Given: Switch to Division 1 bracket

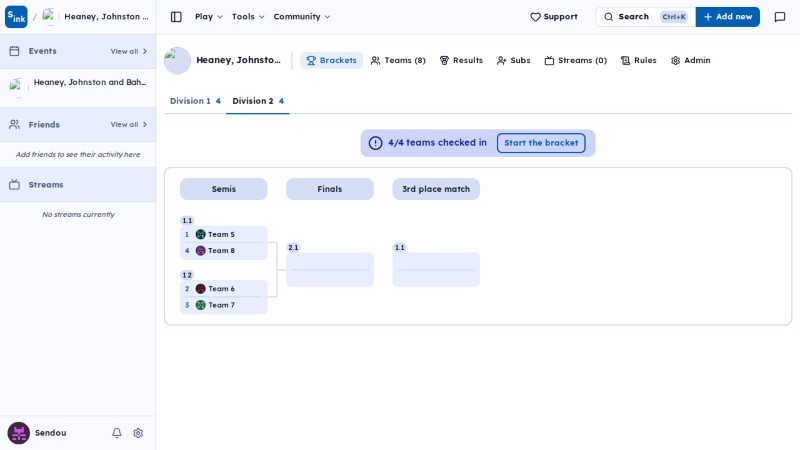Looking at the screenshot, I should click(195, 101).
